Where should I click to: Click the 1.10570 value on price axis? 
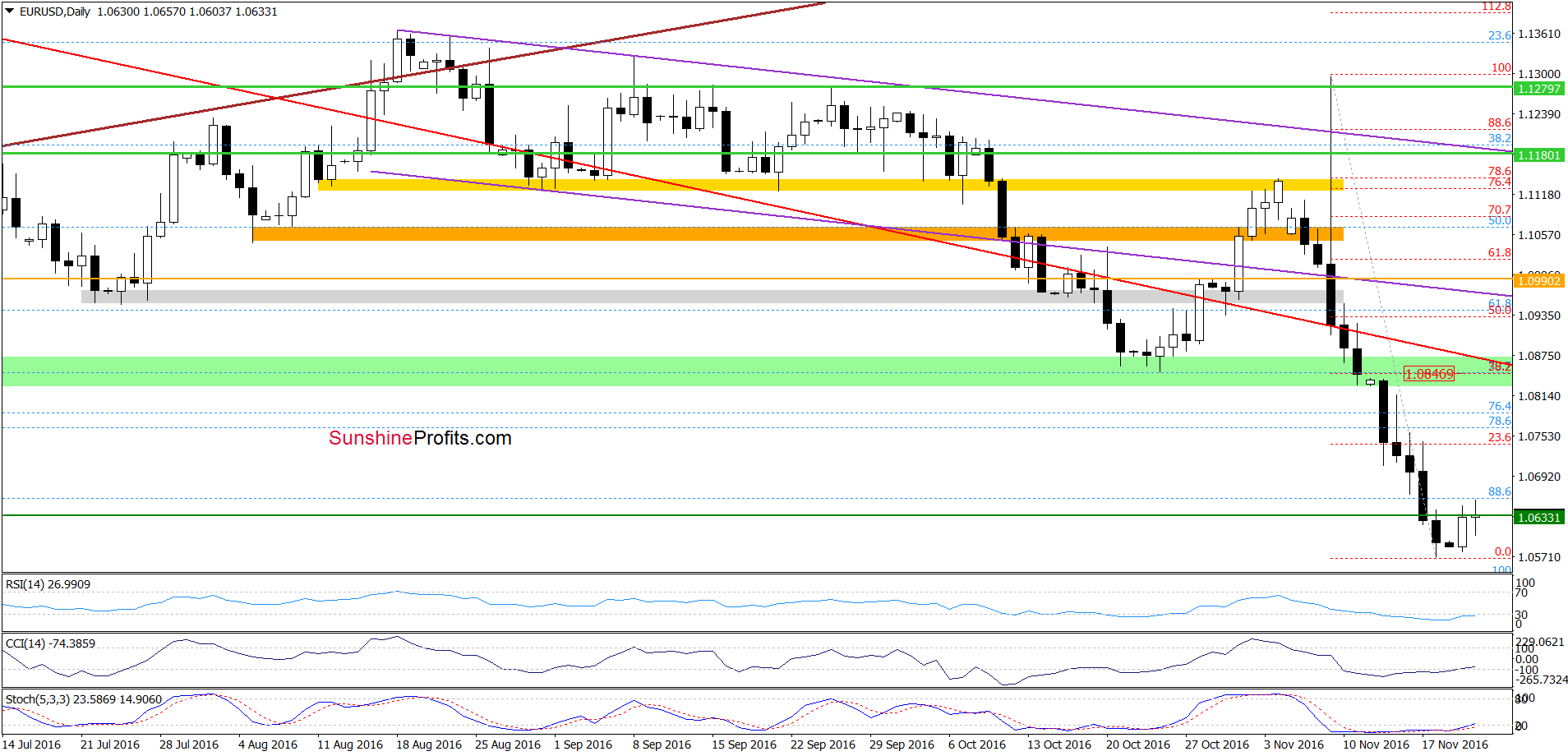1539,235
